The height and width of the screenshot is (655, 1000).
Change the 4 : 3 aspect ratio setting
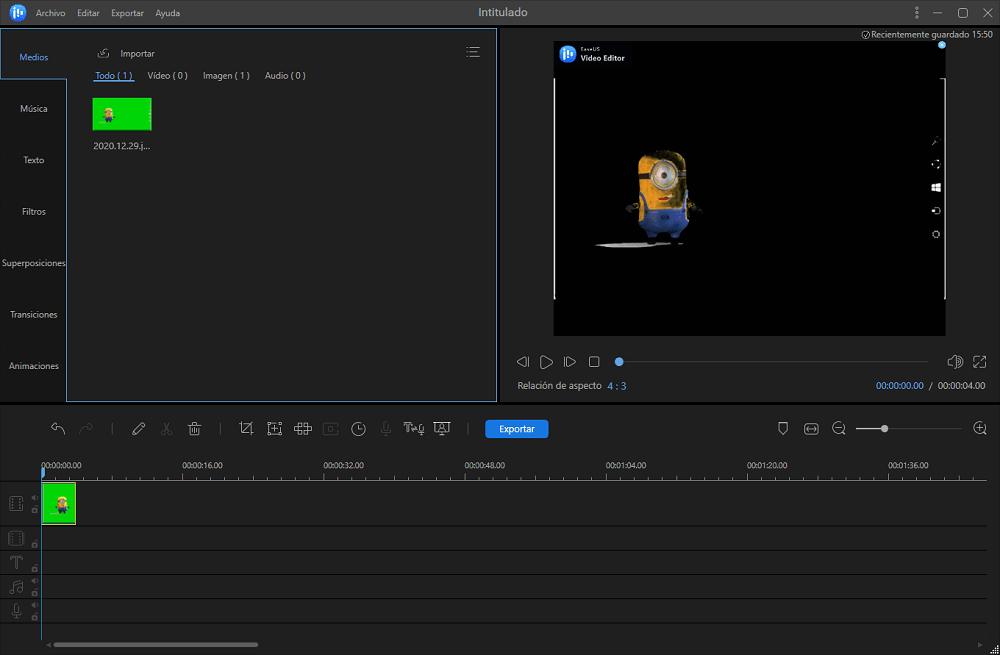pos(617,386)
